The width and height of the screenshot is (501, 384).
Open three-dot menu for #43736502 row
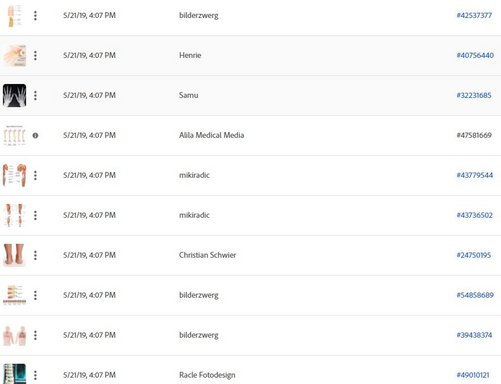[35, 215]
